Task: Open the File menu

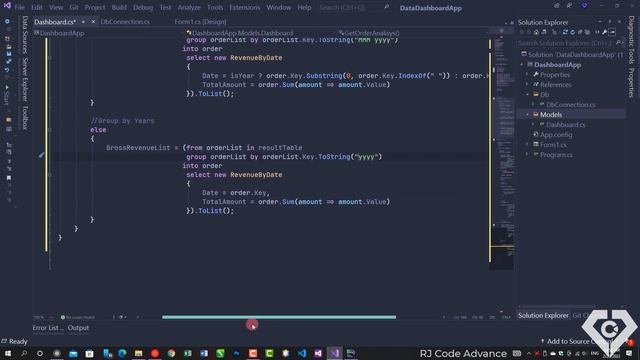Action: click(x=19, y=7)
